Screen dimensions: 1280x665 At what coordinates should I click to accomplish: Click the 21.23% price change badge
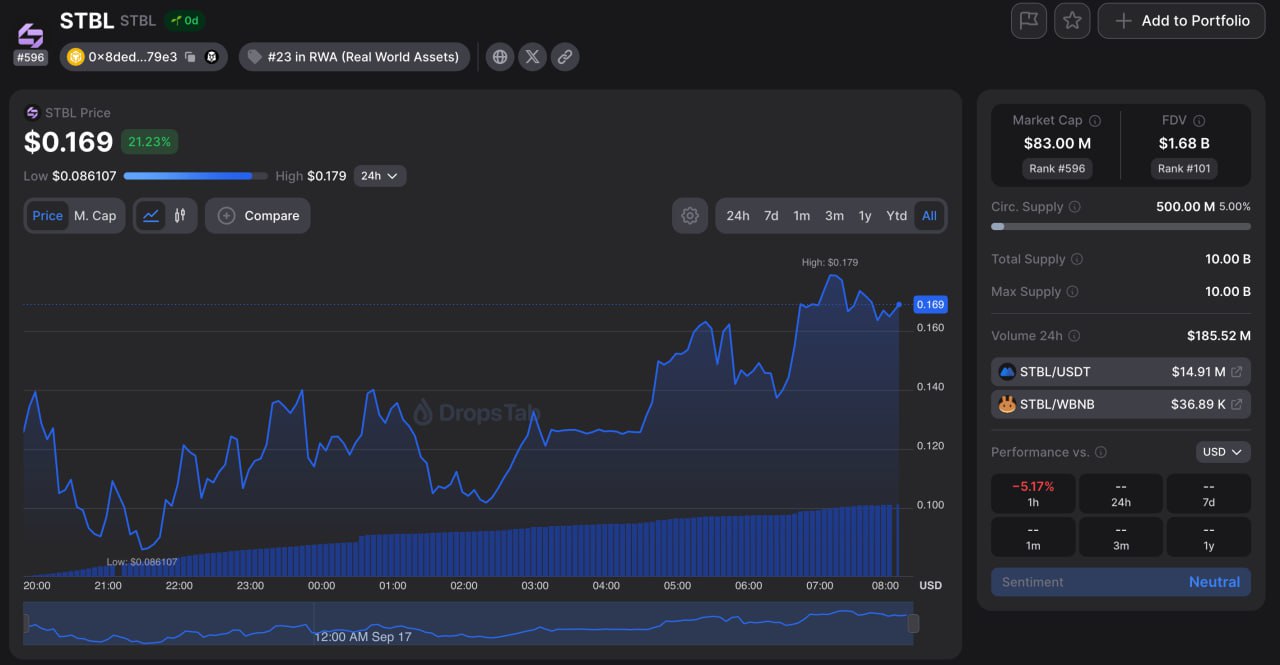(150, 142)
